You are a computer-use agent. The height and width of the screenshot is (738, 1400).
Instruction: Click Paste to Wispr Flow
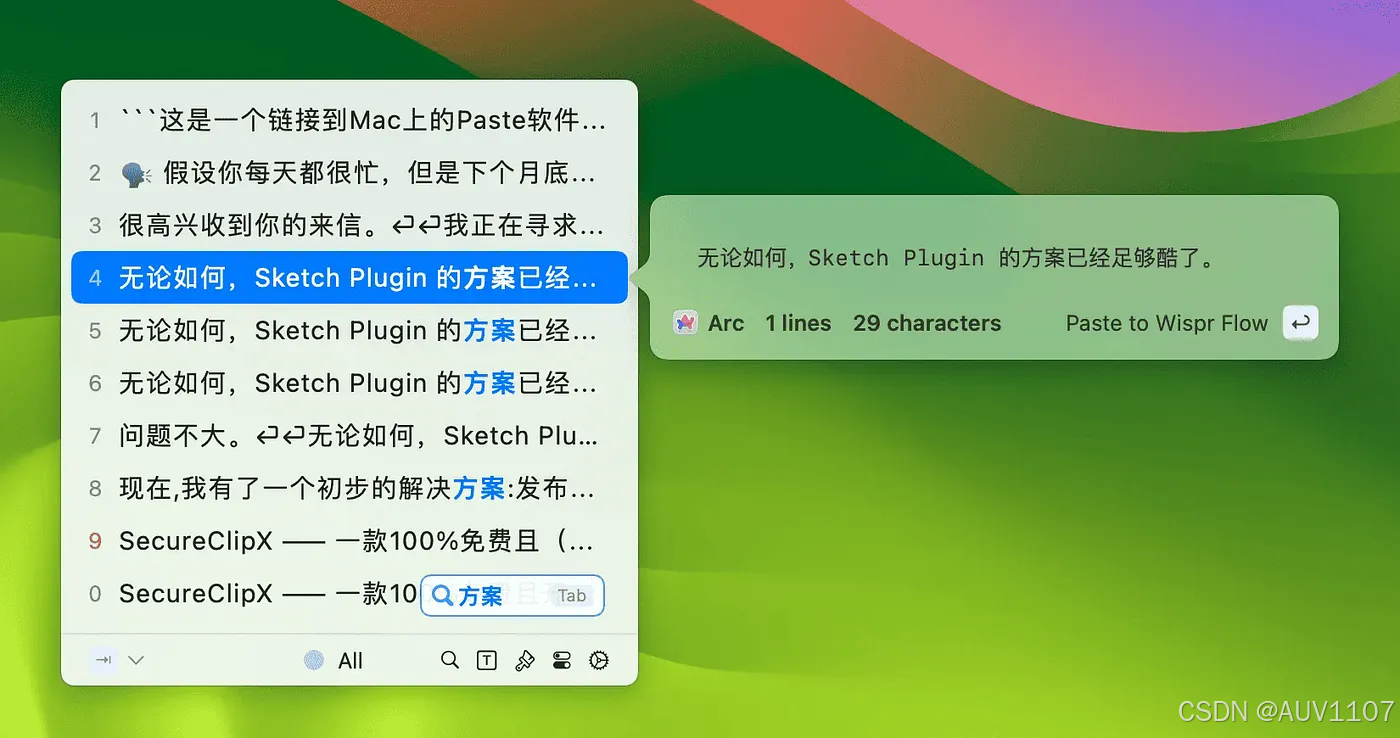1166,323
